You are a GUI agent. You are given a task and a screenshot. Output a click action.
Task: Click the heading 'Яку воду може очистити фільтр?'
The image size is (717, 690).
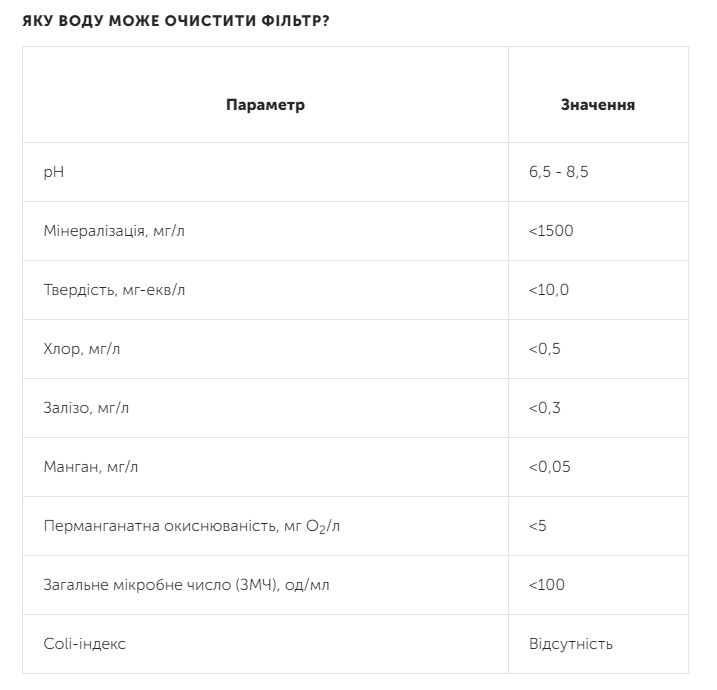176,21
